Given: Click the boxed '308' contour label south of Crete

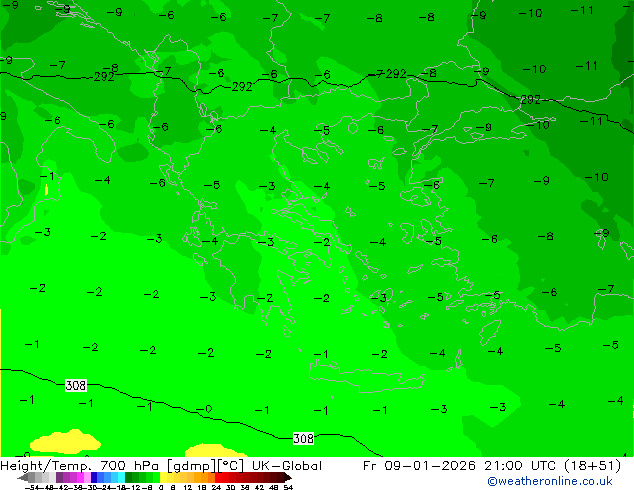Looking at the screenshot, I should point(303,439).
